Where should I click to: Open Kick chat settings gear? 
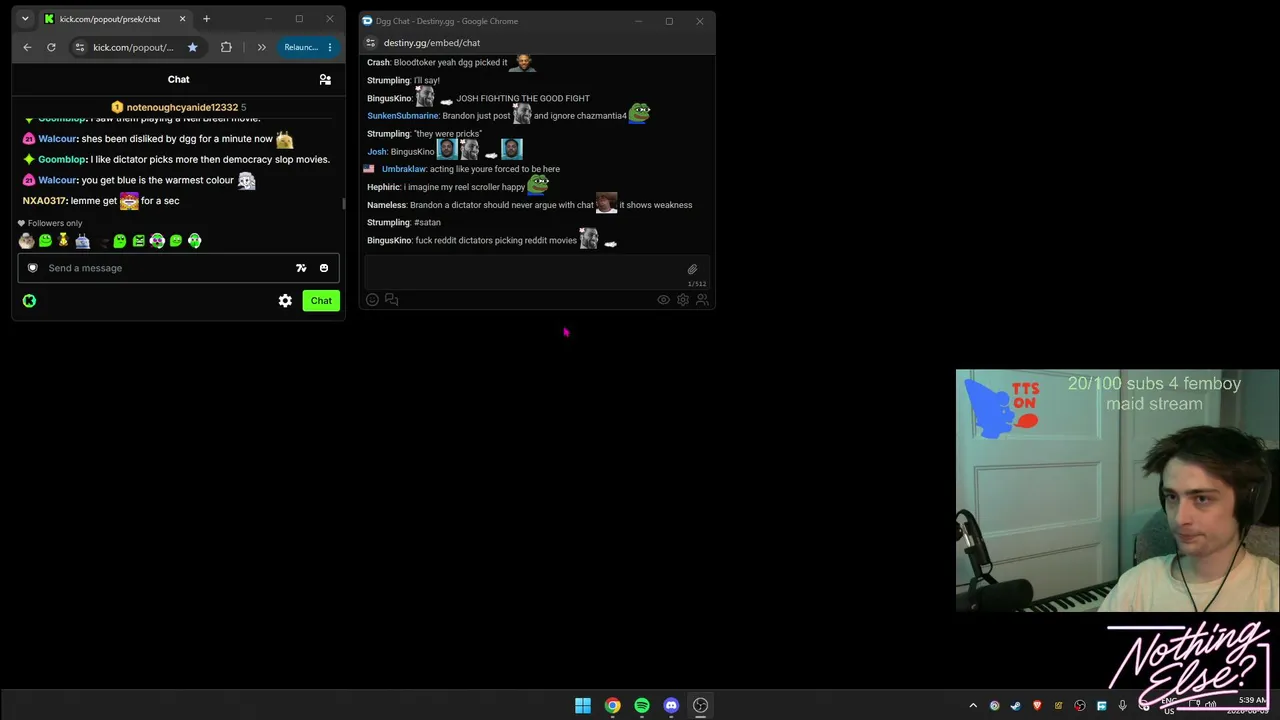(x=285, y=300)
